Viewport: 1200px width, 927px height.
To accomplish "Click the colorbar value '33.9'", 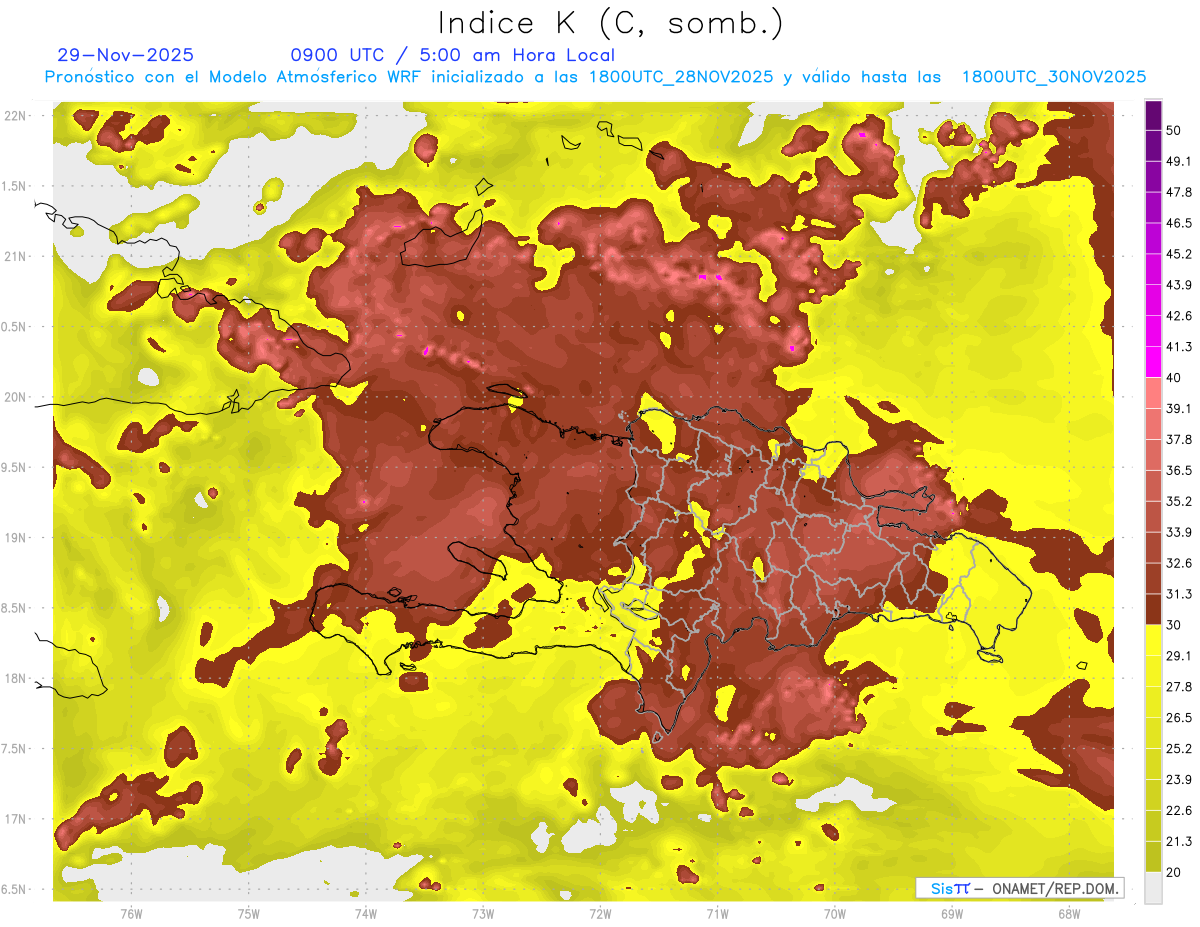I will (x=1179, y=532).
